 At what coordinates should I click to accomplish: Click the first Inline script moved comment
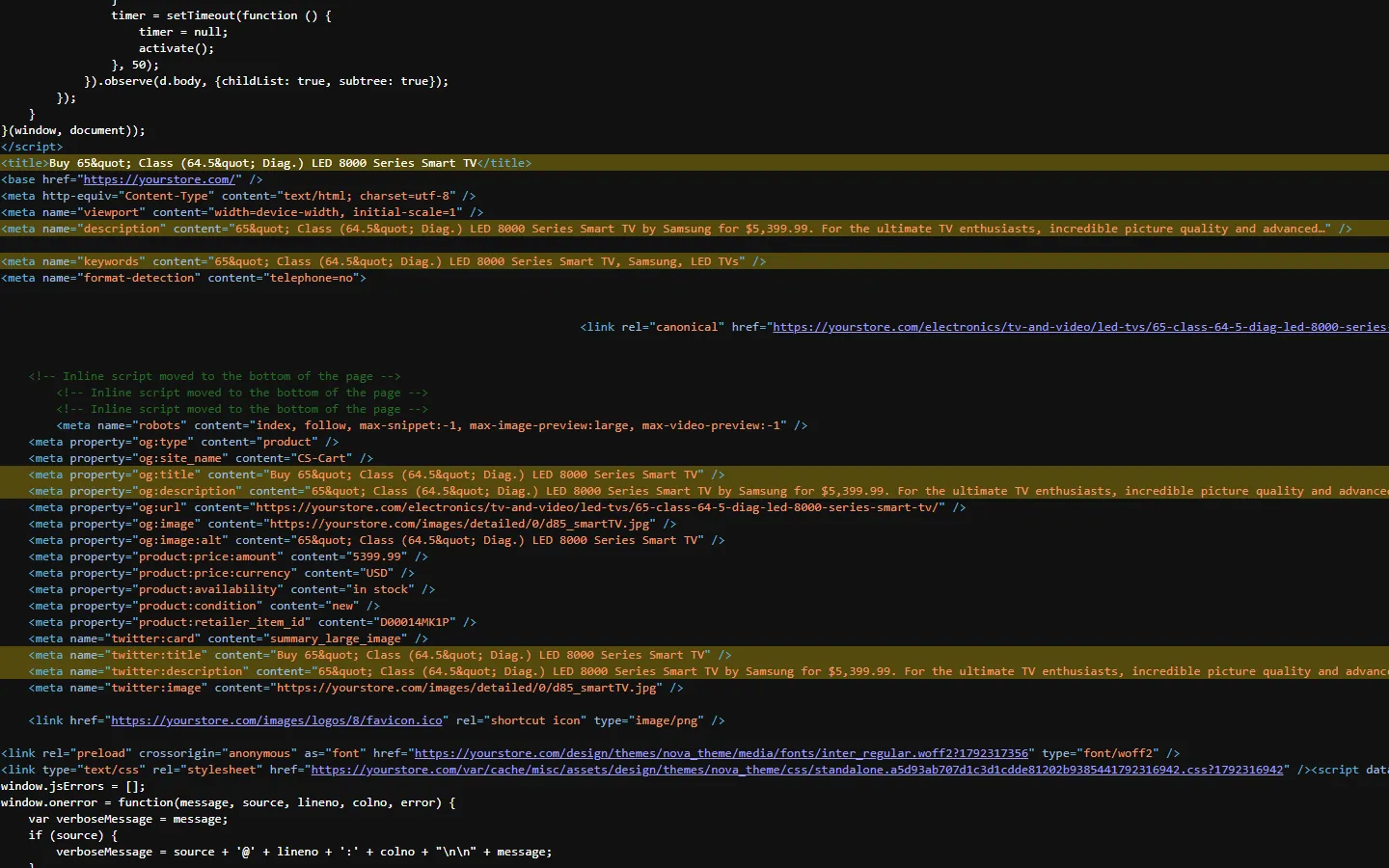click(x=214, y=376)
